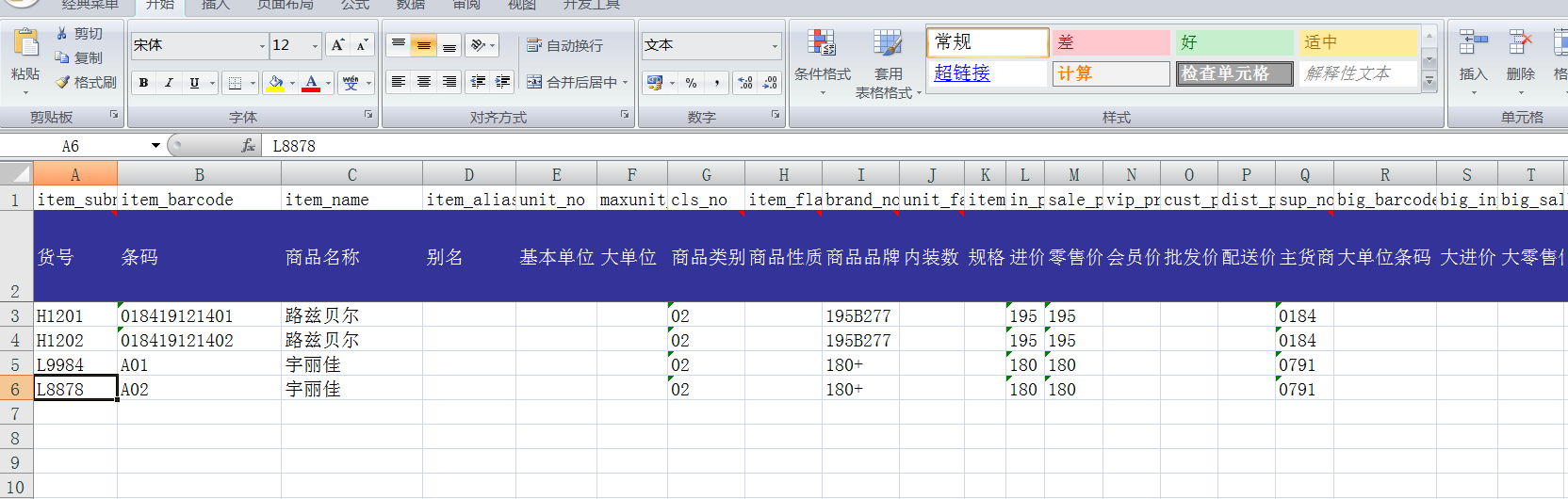Switch to the 视图 ribbon tab
The image size is (1568, 499).
point(521,5)
